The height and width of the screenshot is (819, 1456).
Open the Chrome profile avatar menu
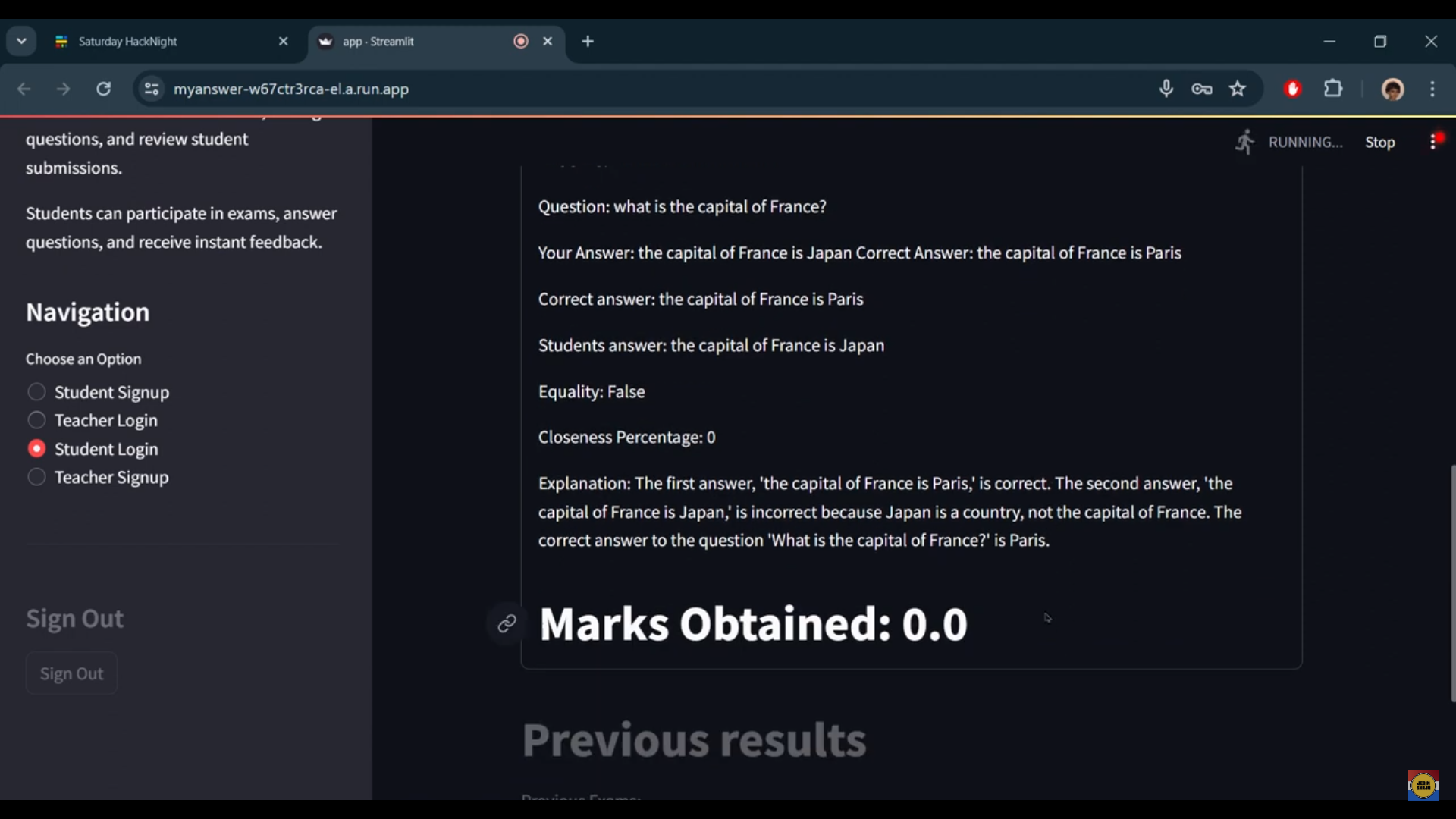click(1392, 89)
